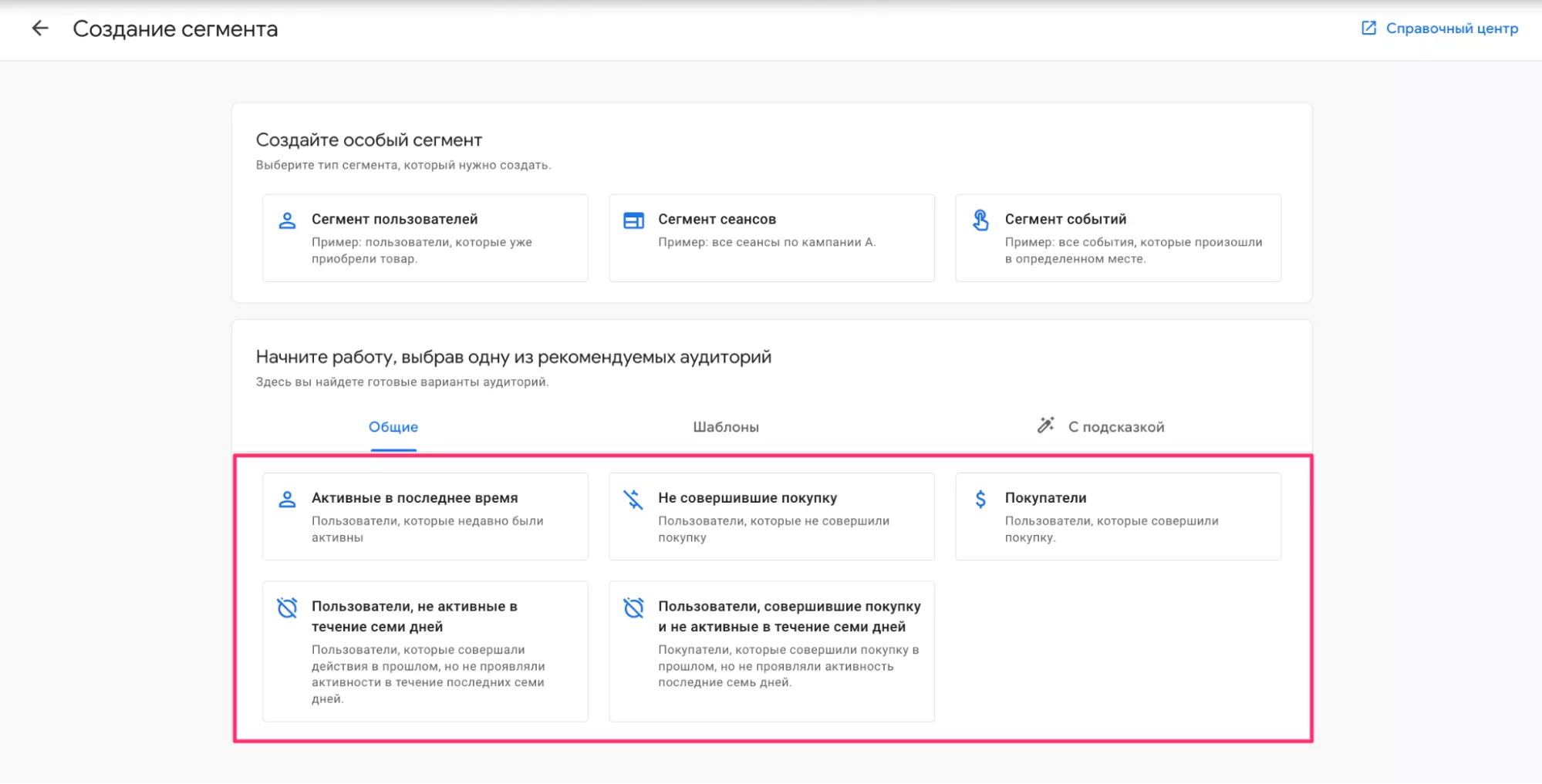
Task: Switch to the С подсказкой tab
Action: pyautogui.click(x=1115, y=426)
